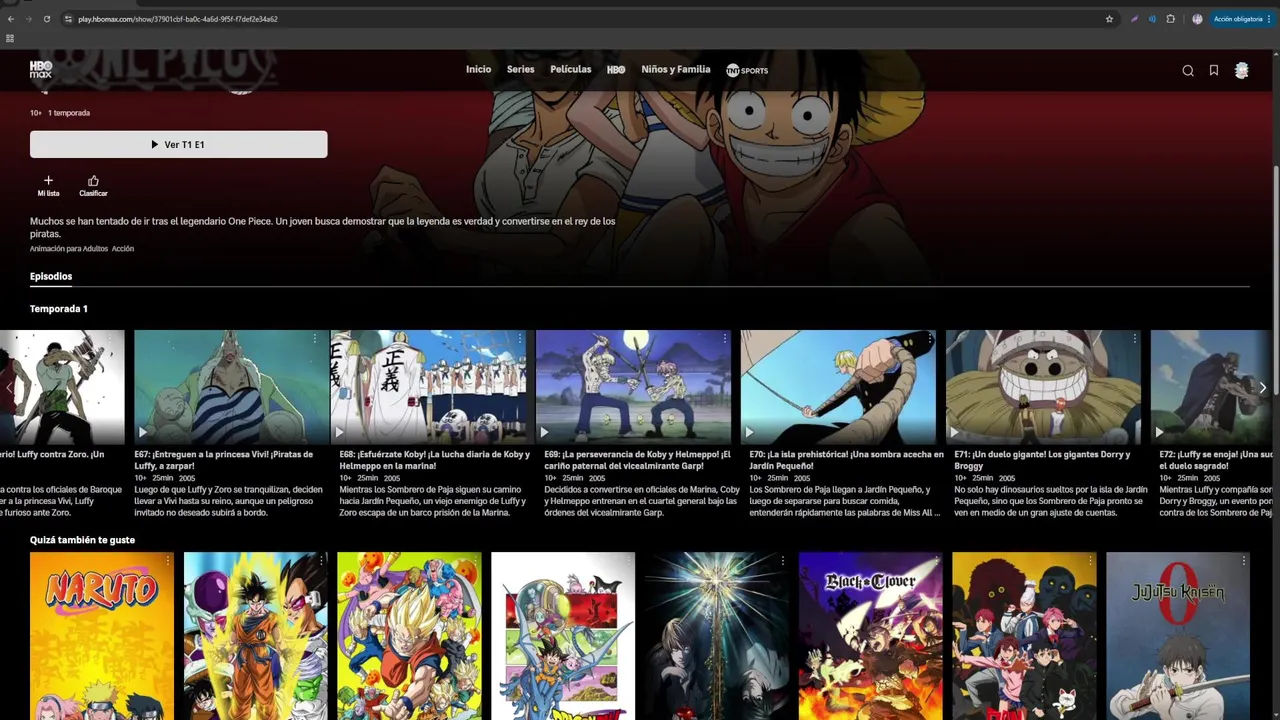Open options menu on episode E71 card
The image size is (1280, 720).
coord(1135,339)
